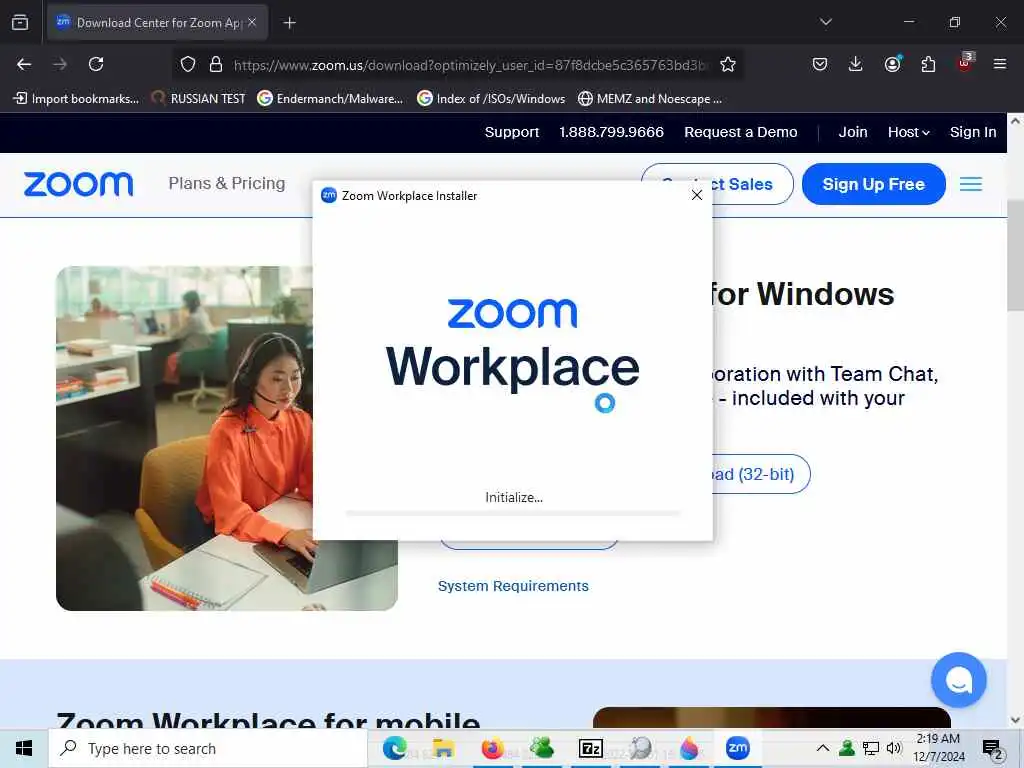Close the Download Center for Zoom tab
Image resolution: width=1024 pixels, height=768 pixels.
pyautogui.click(x=252, y=22)
